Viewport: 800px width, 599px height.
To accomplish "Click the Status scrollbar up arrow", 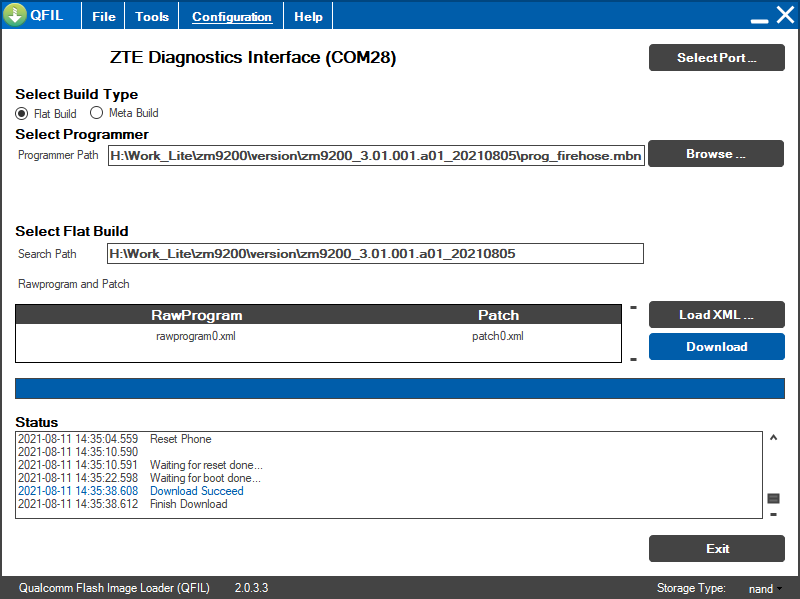I will [773, 437].
